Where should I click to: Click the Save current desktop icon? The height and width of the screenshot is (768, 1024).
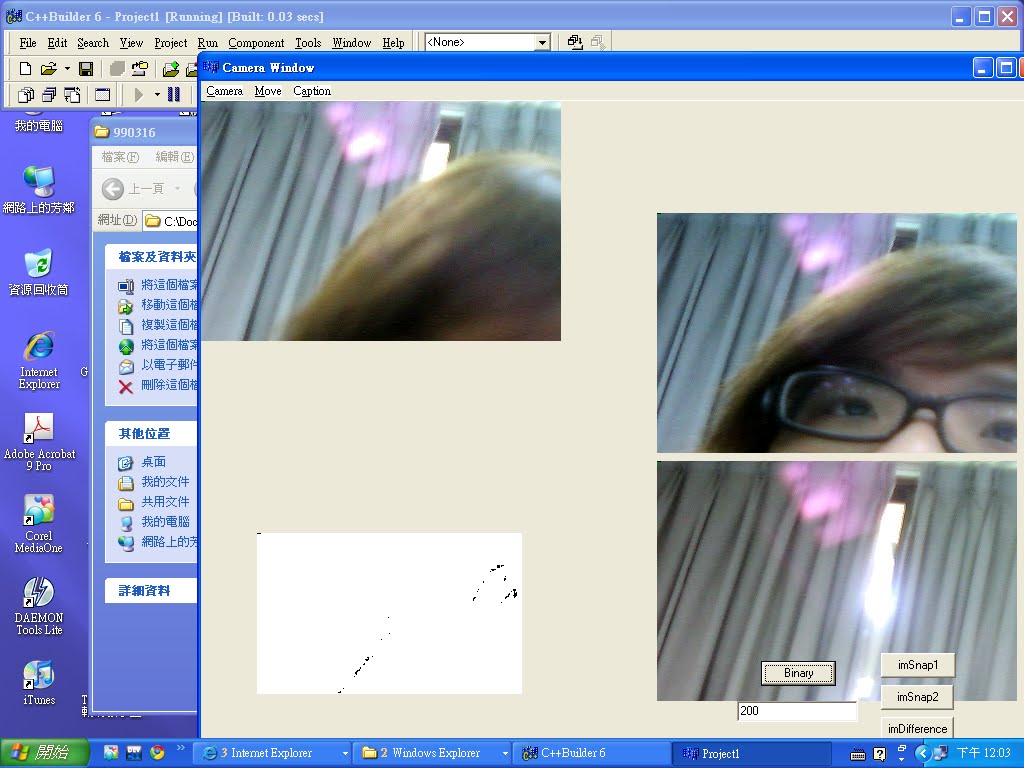click(x=575, y=42)
